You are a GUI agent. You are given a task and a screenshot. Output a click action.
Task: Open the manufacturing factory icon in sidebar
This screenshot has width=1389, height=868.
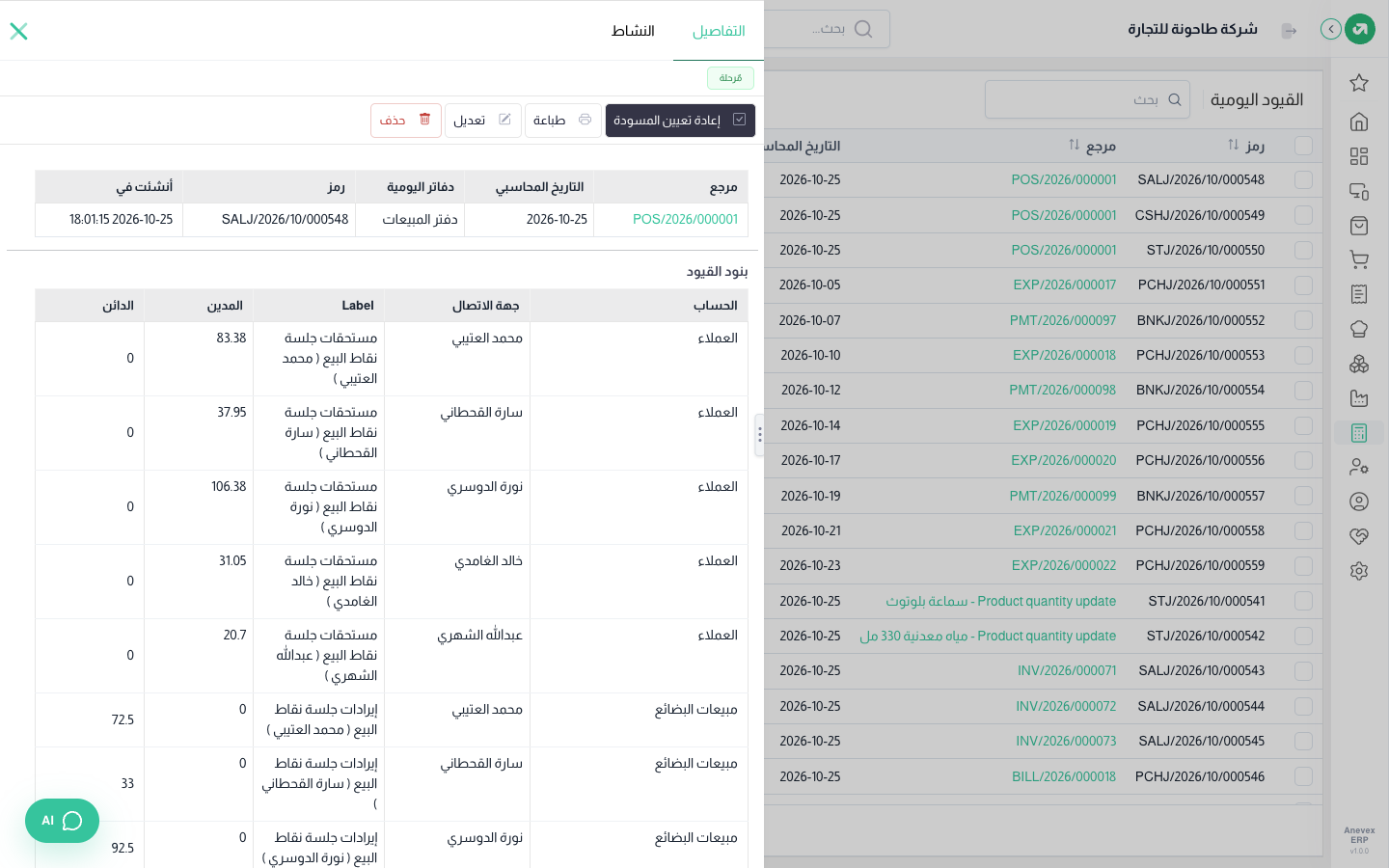coord(1359,398)
